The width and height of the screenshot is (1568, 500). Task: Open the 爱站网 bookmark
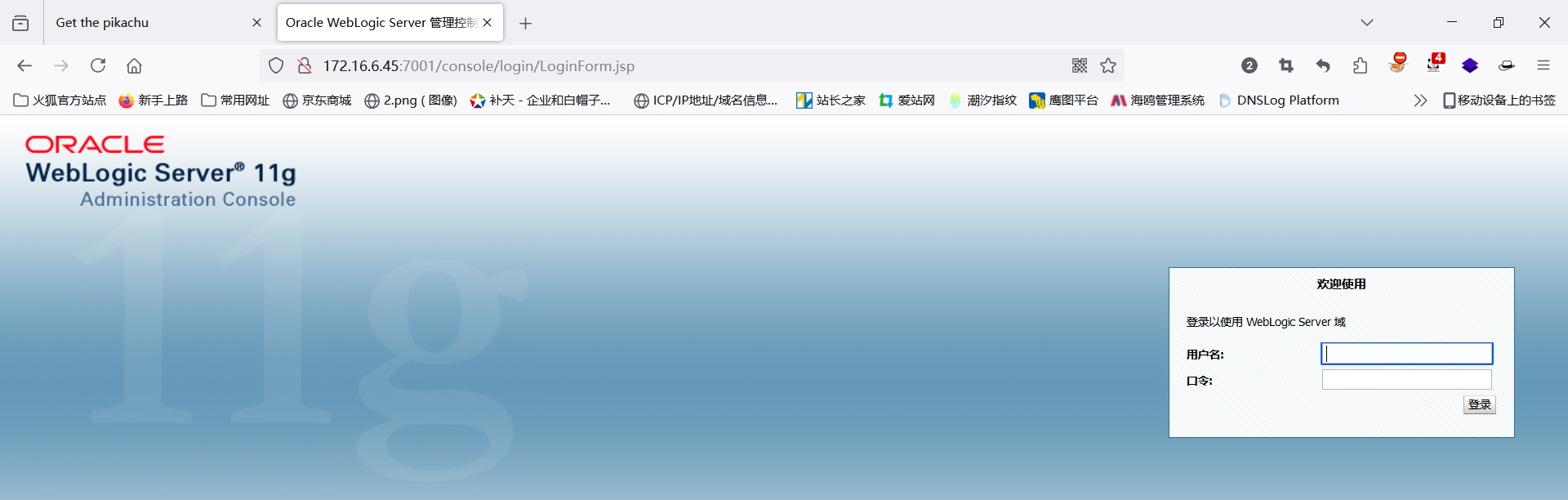(x=906, y=100)
